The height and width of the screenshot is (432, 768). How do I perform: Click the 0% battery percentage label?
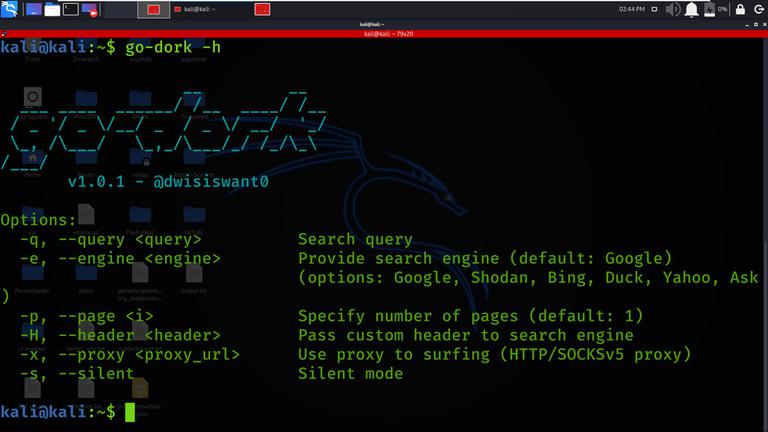722,9
